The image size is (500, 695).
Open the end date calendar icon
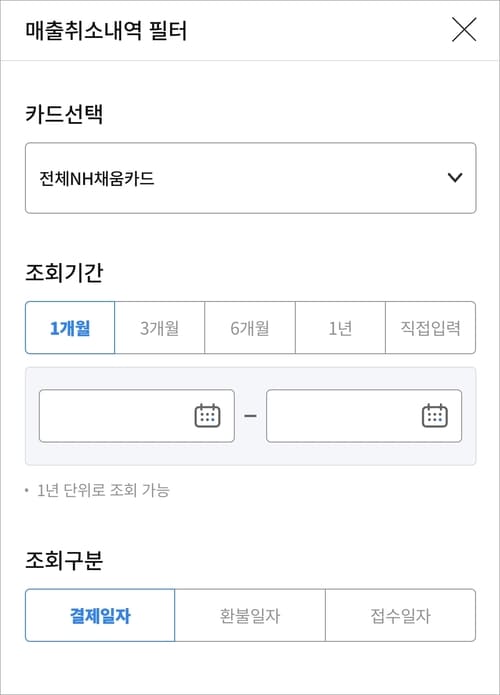pos(434,416)
